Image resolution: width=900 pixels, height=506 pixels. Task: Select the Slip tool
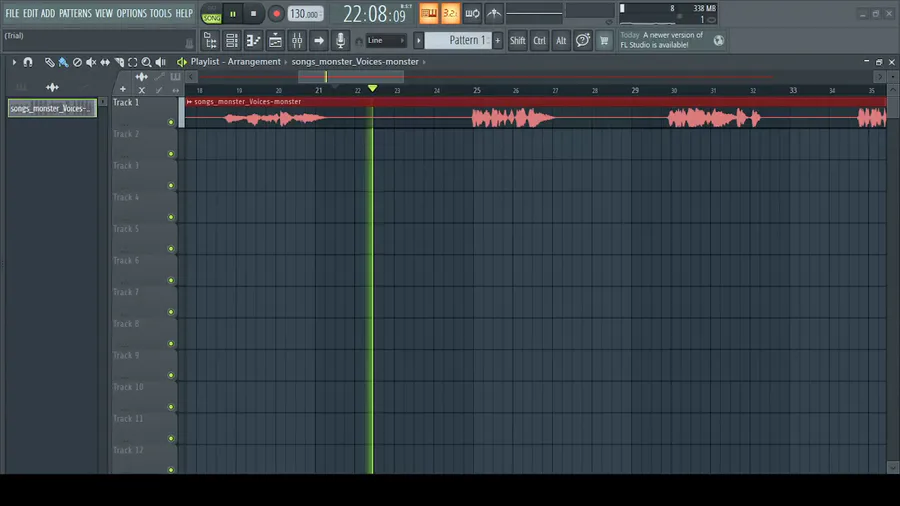[105, 62]
